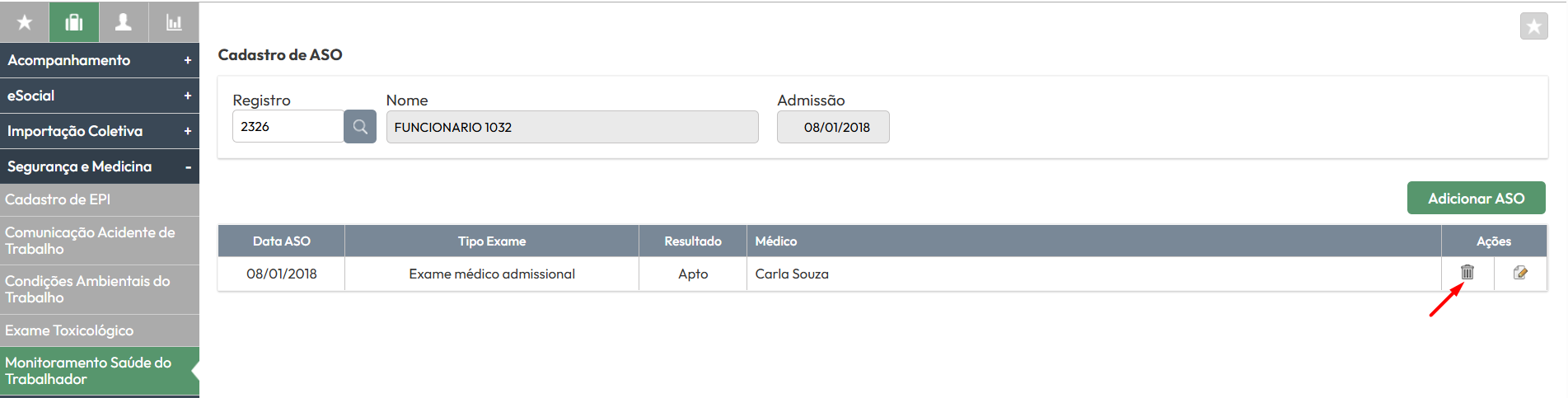Edit the ASO record with pencil icon
The image size is (1568, 398).
(x=1520, y=273)
